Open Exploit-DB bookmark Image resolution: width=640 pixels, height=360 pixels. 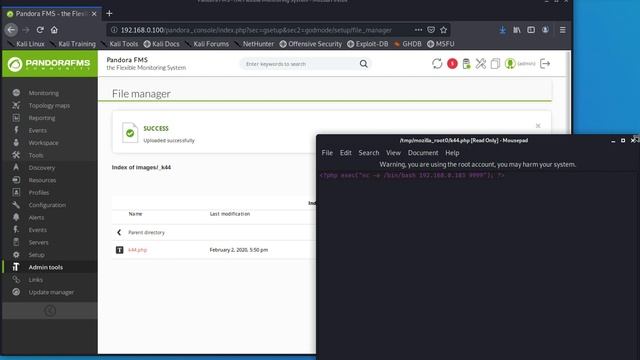click(x=368, y=44)
